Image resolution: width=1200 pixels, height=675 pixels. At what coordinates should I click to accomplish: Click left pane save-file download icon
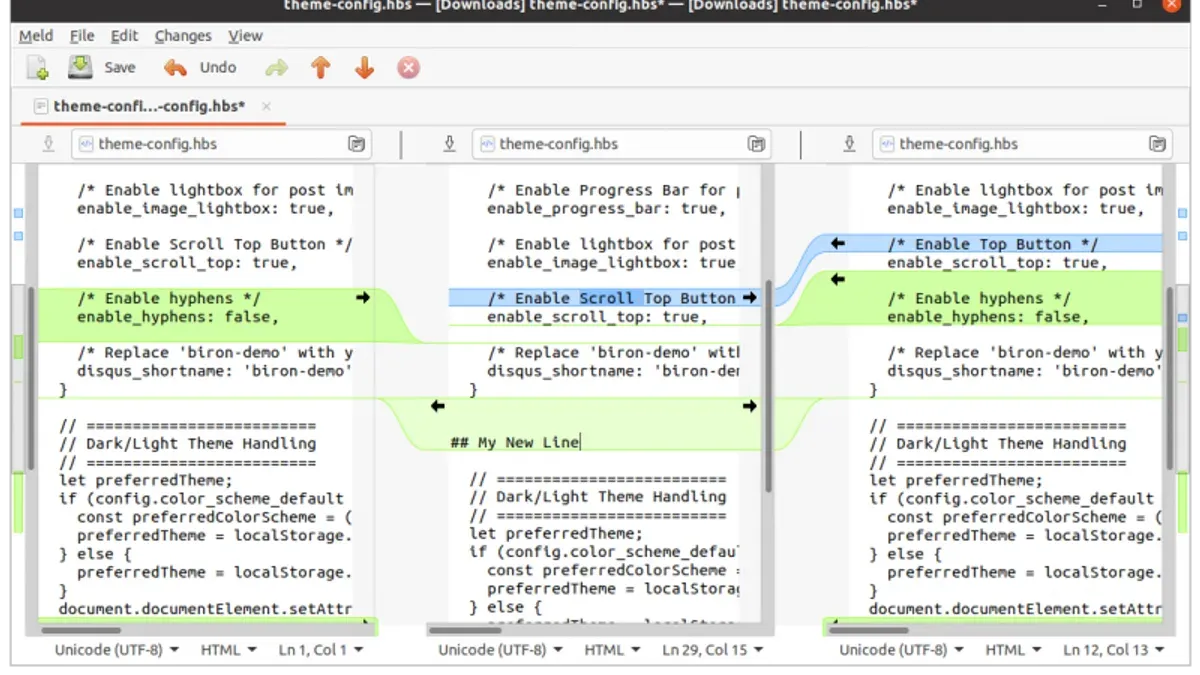[x=48, y=144]
